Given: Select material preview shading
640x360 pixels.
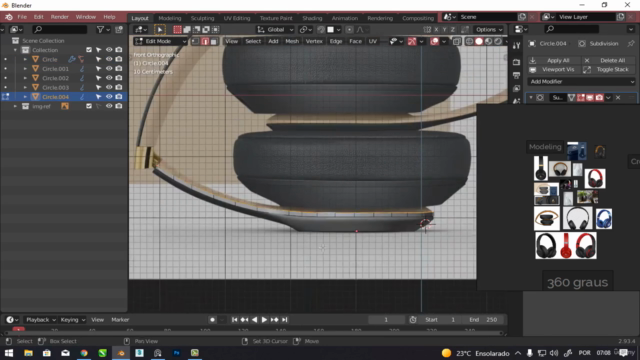Looking at the screenshot, I should tap(488, 41).
